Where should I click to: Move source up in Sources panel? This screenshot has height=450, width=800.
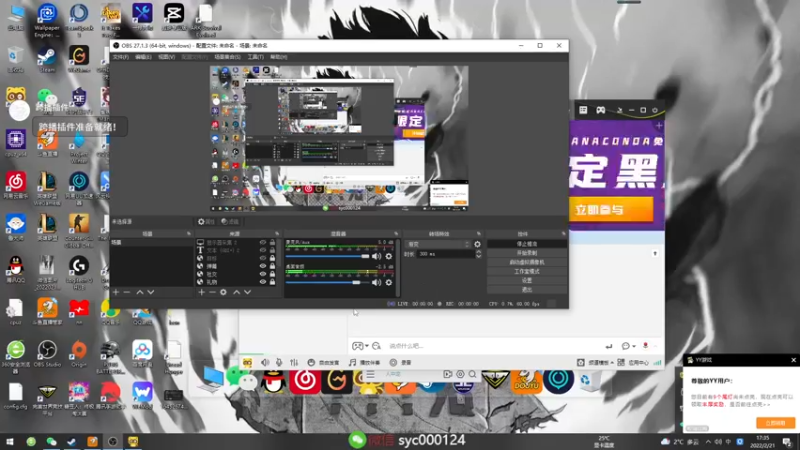[236, 292]
